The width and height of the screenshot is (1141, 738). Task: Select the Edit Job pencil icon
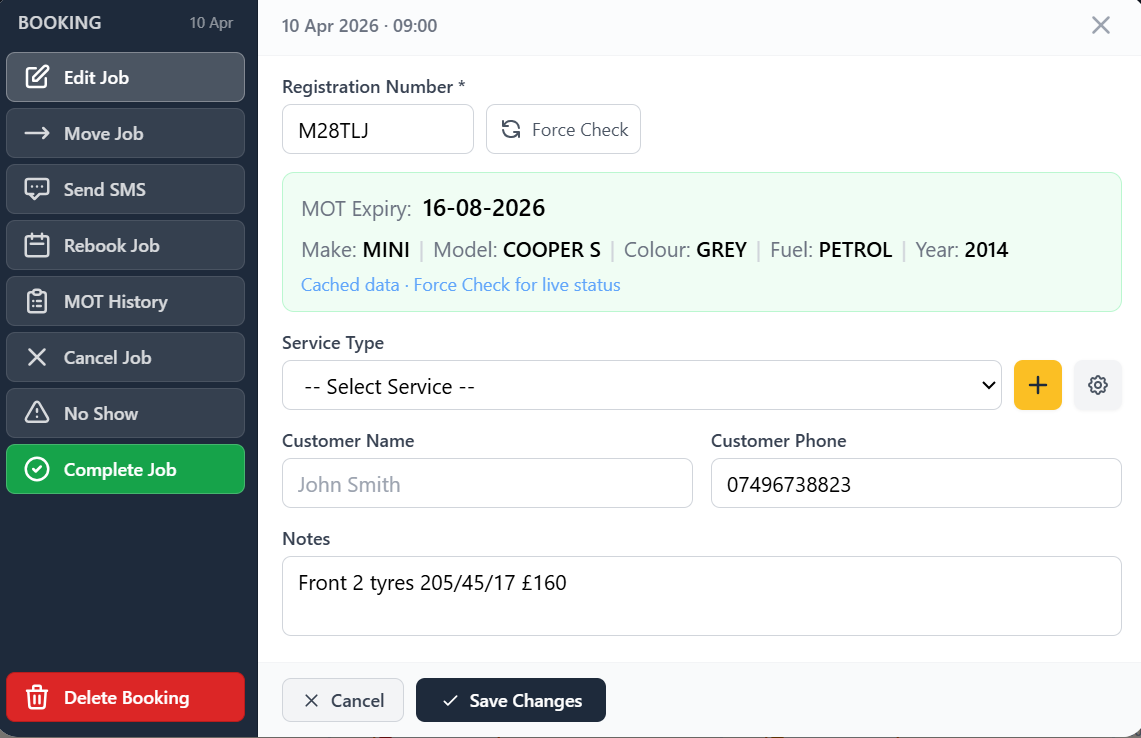tap(41, 77)
